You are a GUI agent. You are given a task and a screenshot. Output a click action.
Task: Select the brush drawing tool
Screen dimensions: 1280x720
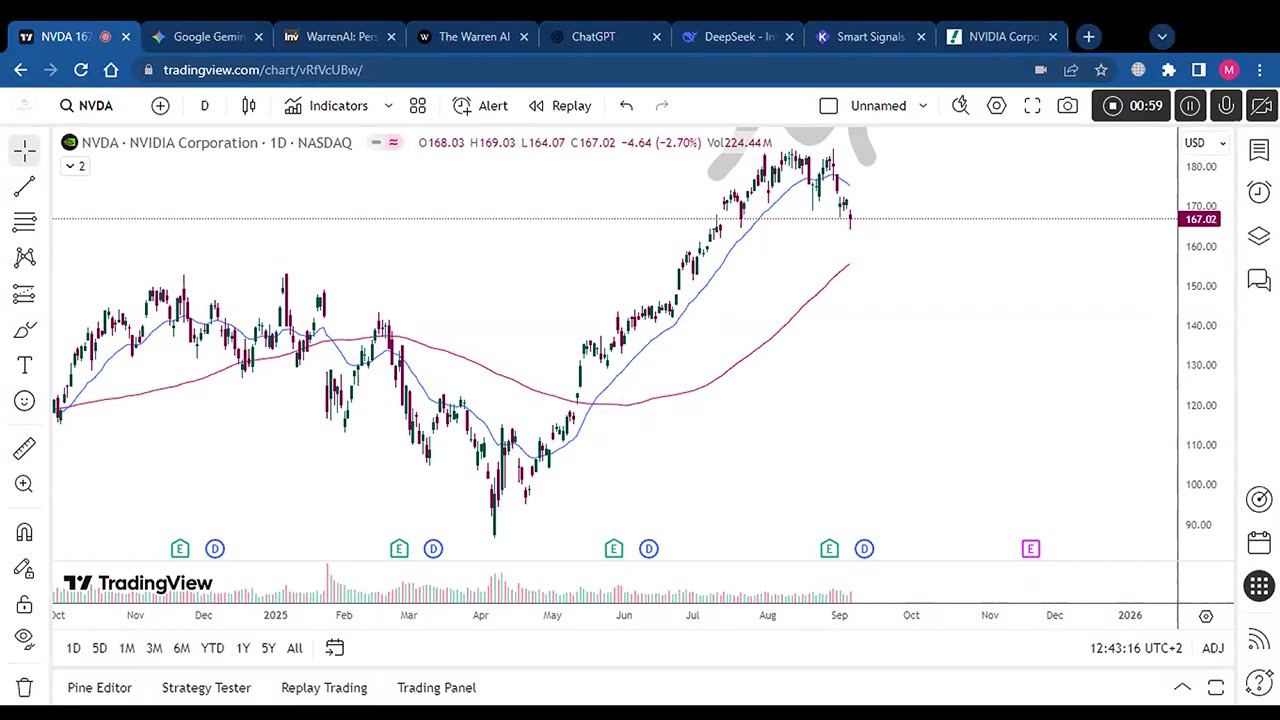click(x=25, y=330)
